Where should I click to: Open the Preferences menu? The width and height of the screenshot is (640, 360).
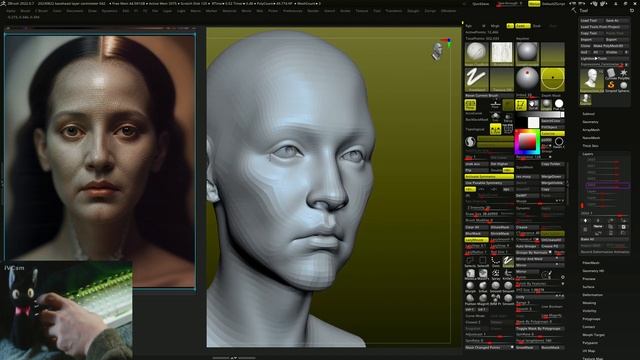(293, 11)
